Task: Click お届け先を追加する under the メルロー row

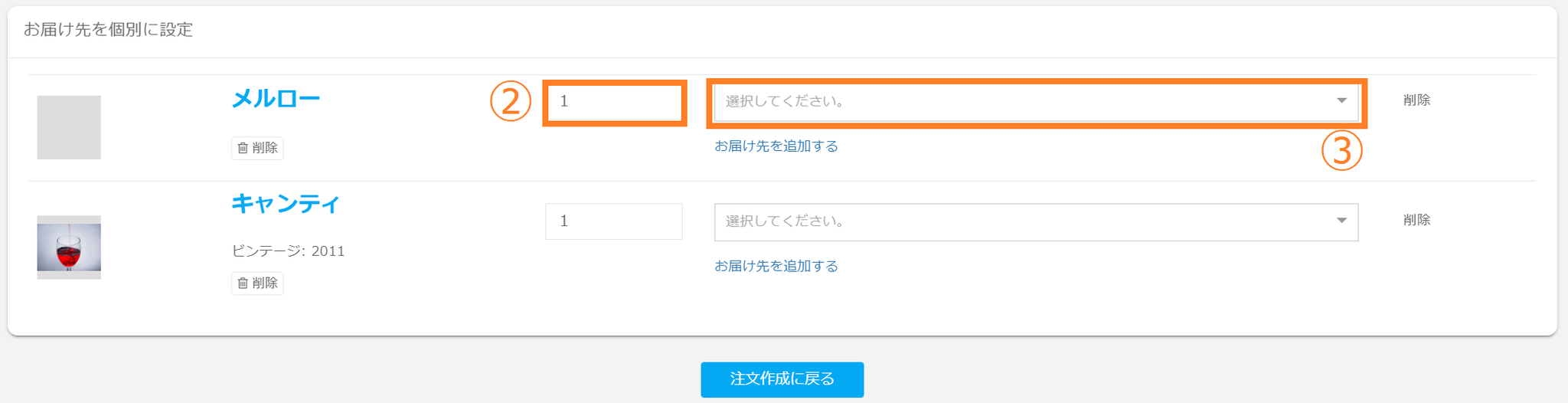Action: point(776,146)
